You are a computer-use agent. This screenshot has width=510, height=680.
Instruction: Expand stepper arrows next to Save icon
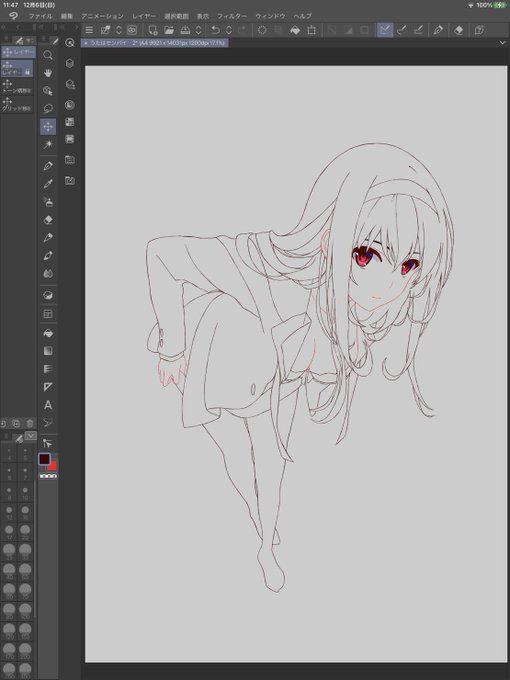coord(199,30)
